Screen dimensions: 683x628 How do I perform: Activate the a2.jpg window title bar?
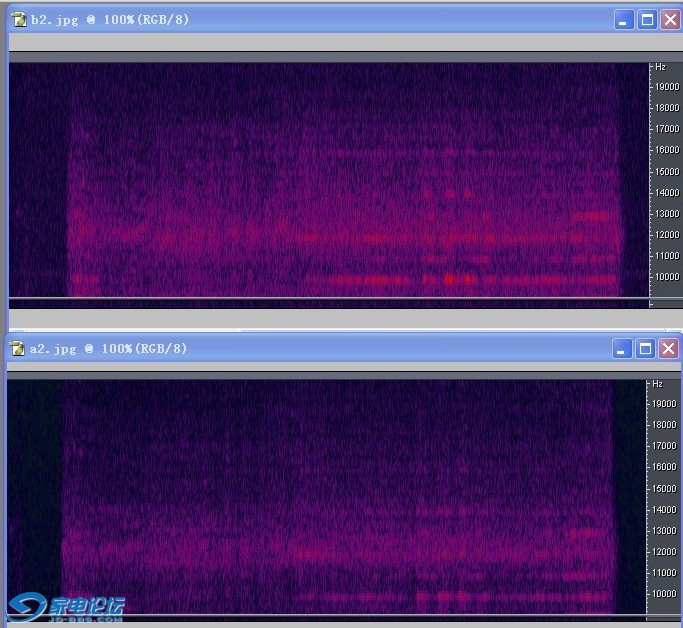tap(350, 348)
